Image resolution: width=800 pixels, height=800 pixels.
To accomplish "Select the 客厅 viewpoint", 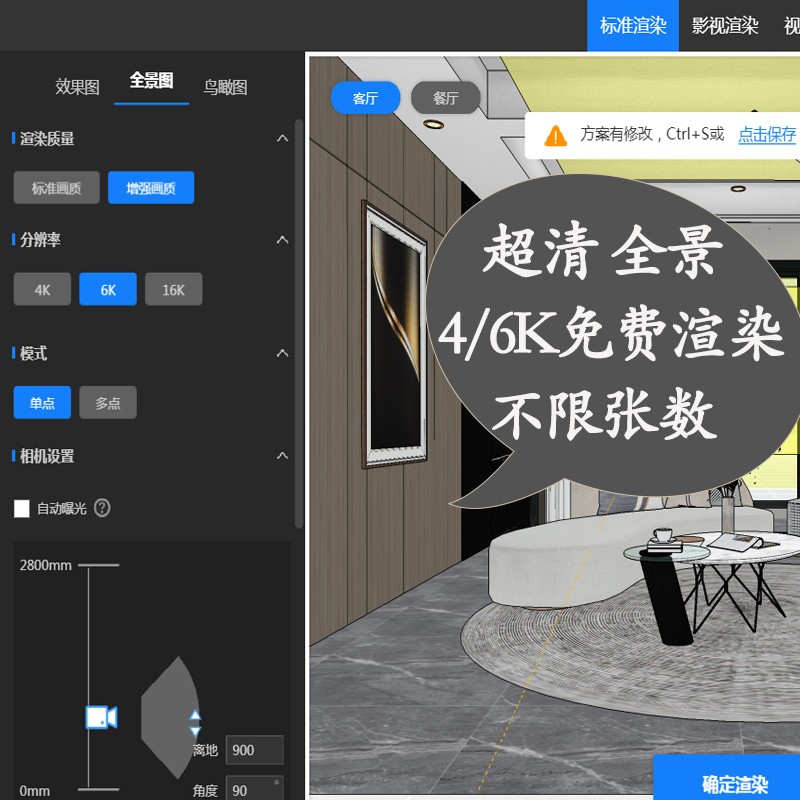I will coord(365,99).
